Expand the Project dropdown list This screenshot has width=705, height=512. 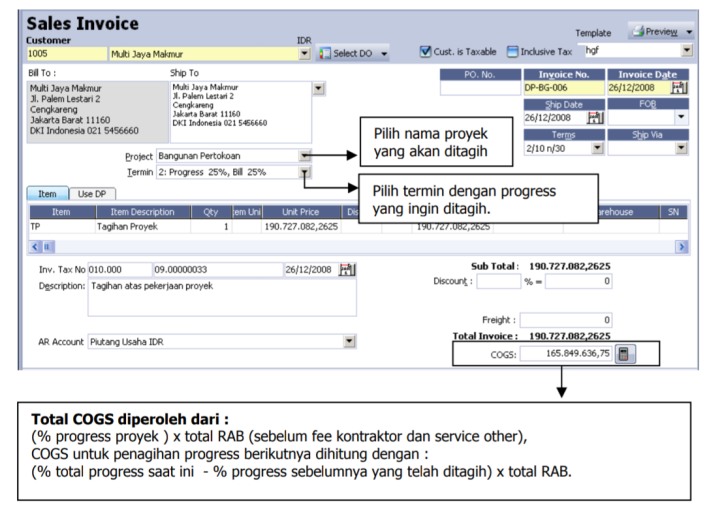[305, 156]
